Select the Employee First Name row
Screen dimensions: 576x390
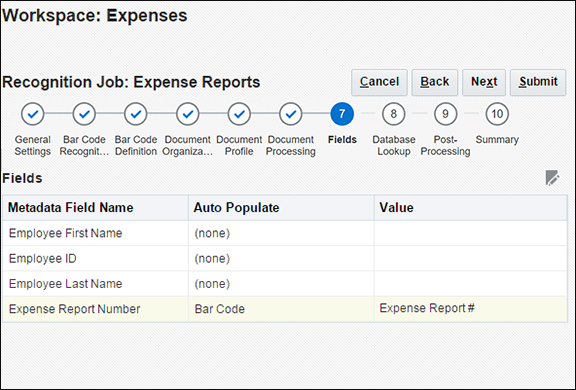click(285, 233)
